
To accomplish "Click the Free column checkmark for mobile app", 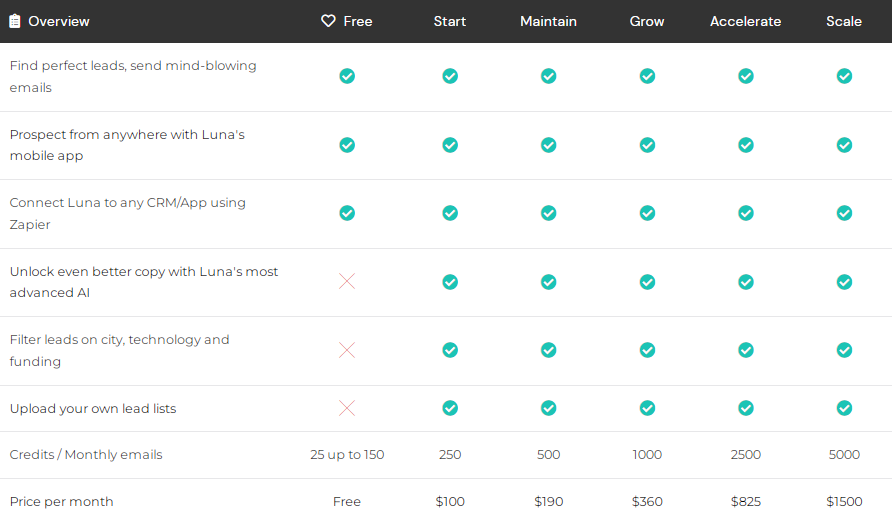I will 347,145.
